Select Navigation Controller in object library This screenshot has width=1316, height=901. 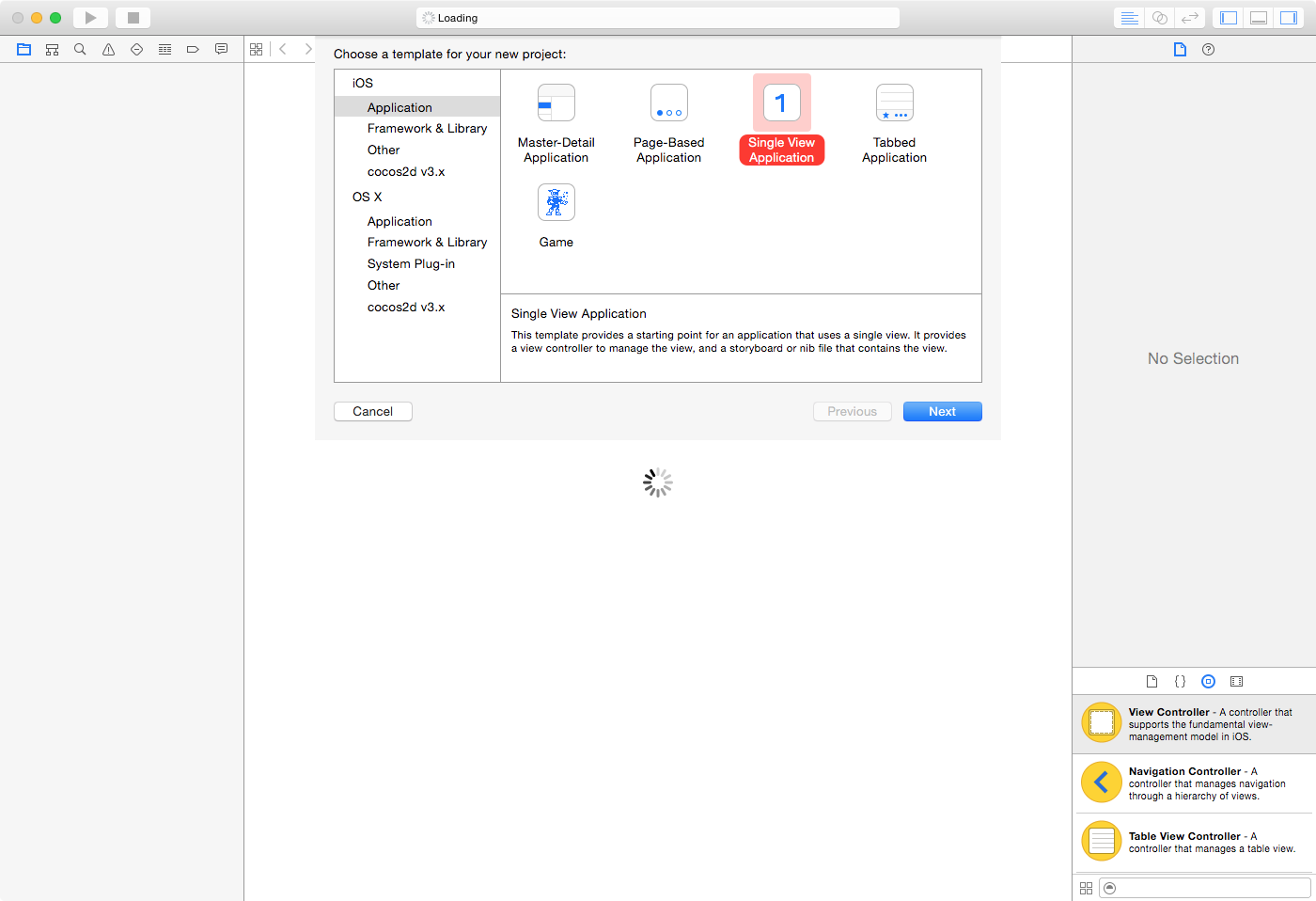pyautogui.click(x=1194, y=783)
